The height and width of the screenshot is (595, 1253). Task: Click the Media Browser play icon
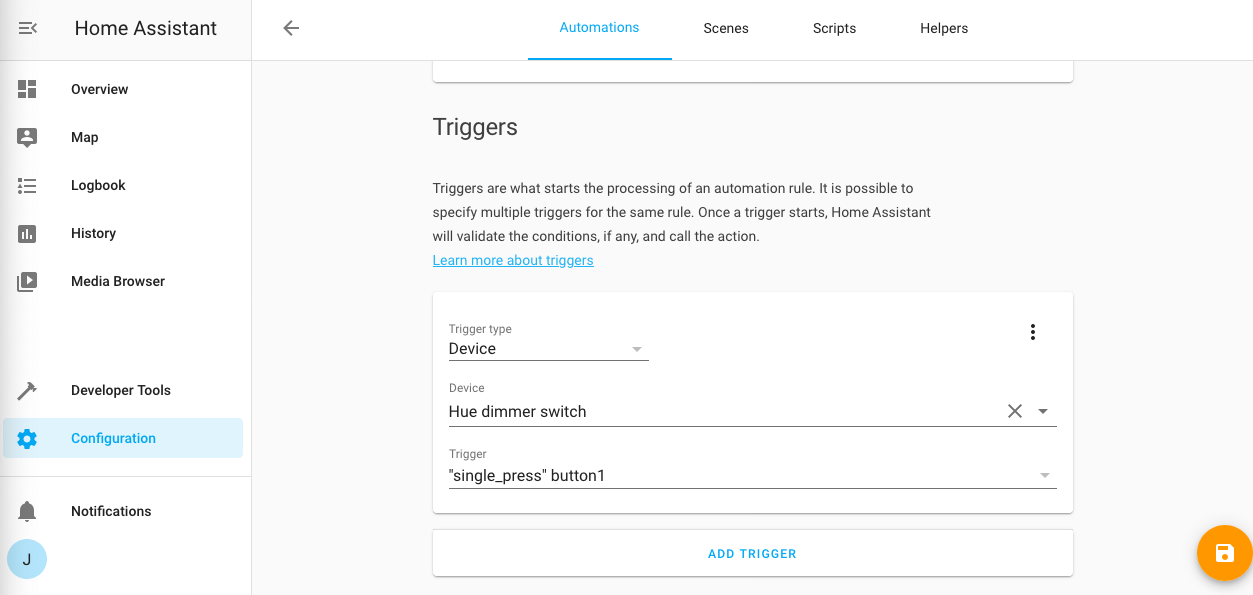pos(27,281)
